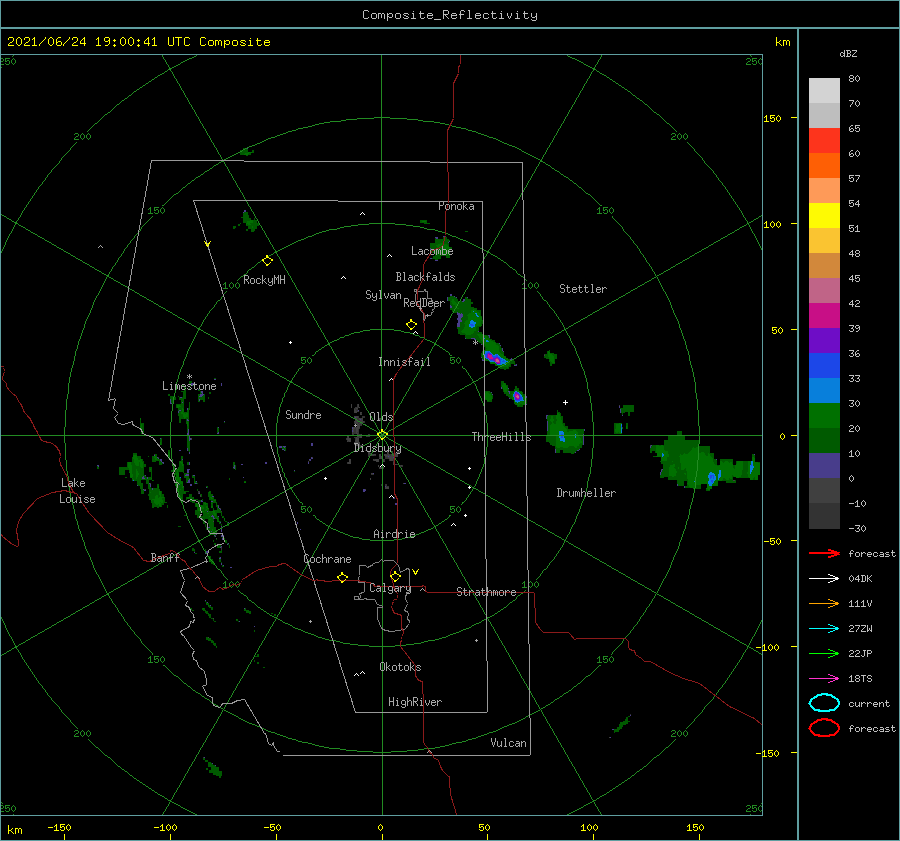The width and height of the screenshot is (900, 841).
Task: Click the yellow diamond marker inside Calgary
Action: pyautogui.click(x=395, y=576)
